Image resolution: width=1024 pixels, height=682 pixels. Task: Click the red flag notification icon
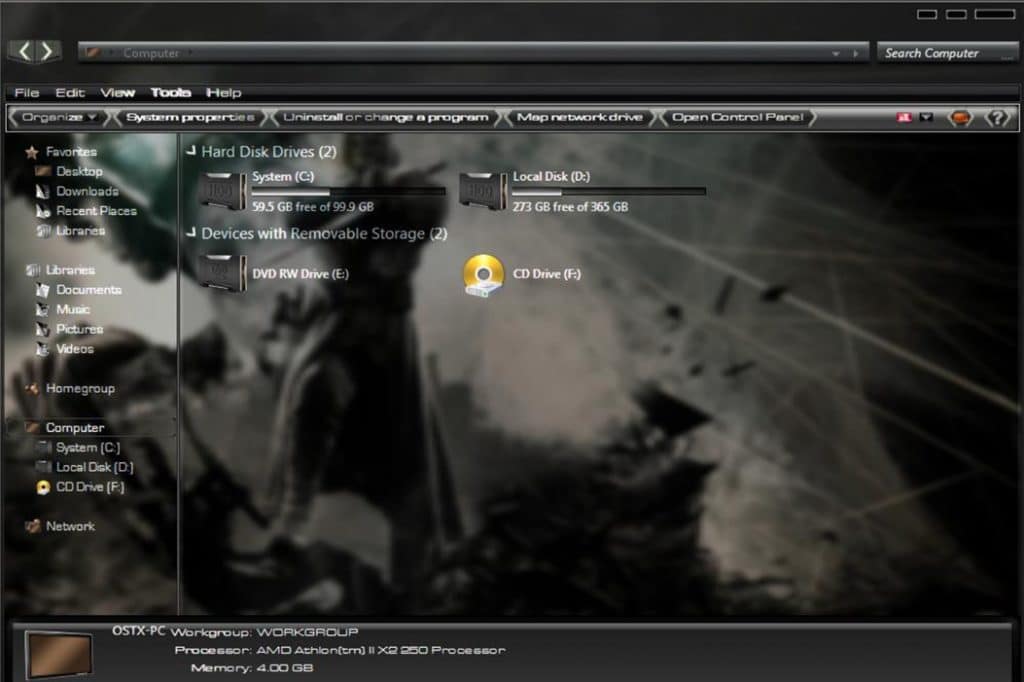pyautogui.click(x=903, y=117)
